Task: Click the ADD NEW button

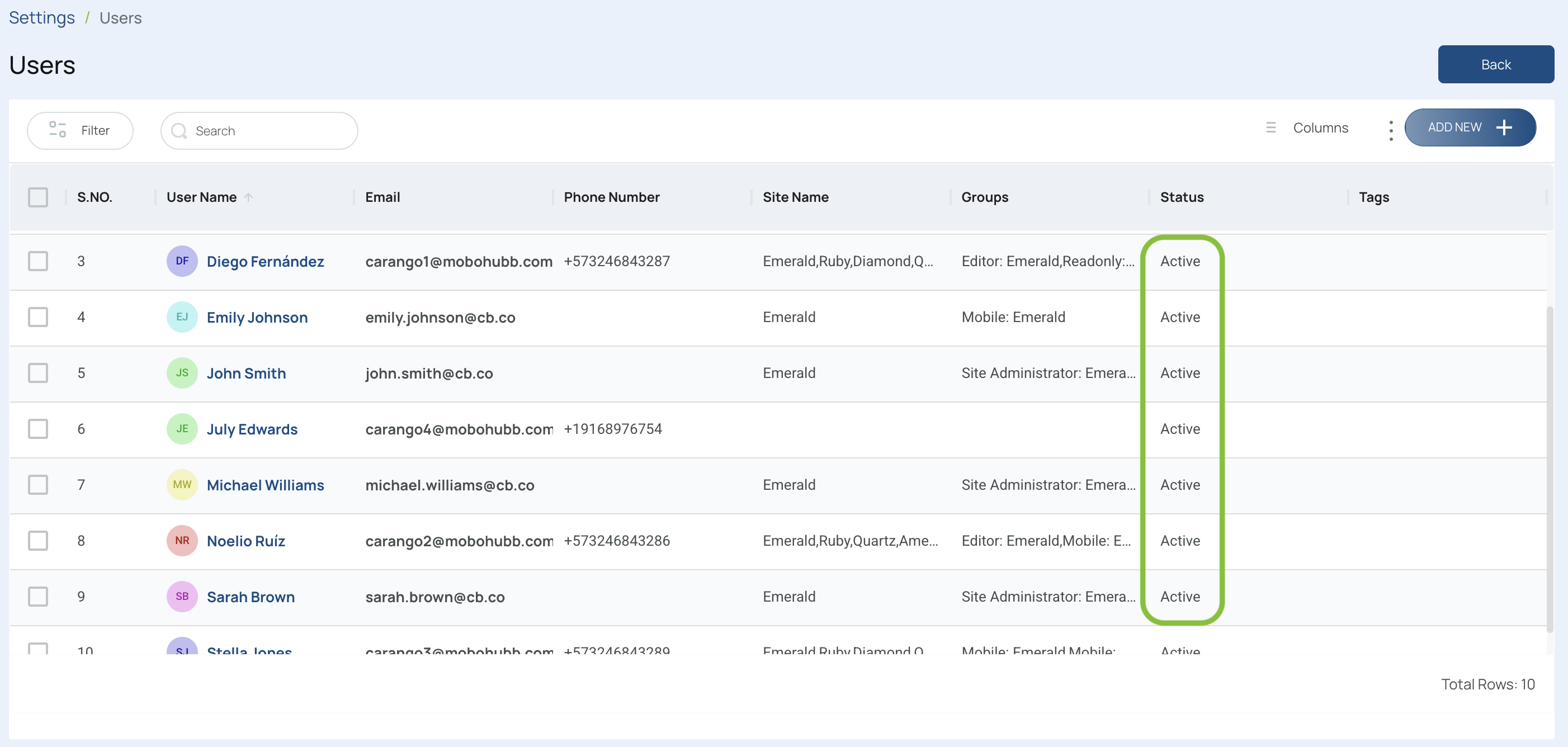Action: [1470, 127]
